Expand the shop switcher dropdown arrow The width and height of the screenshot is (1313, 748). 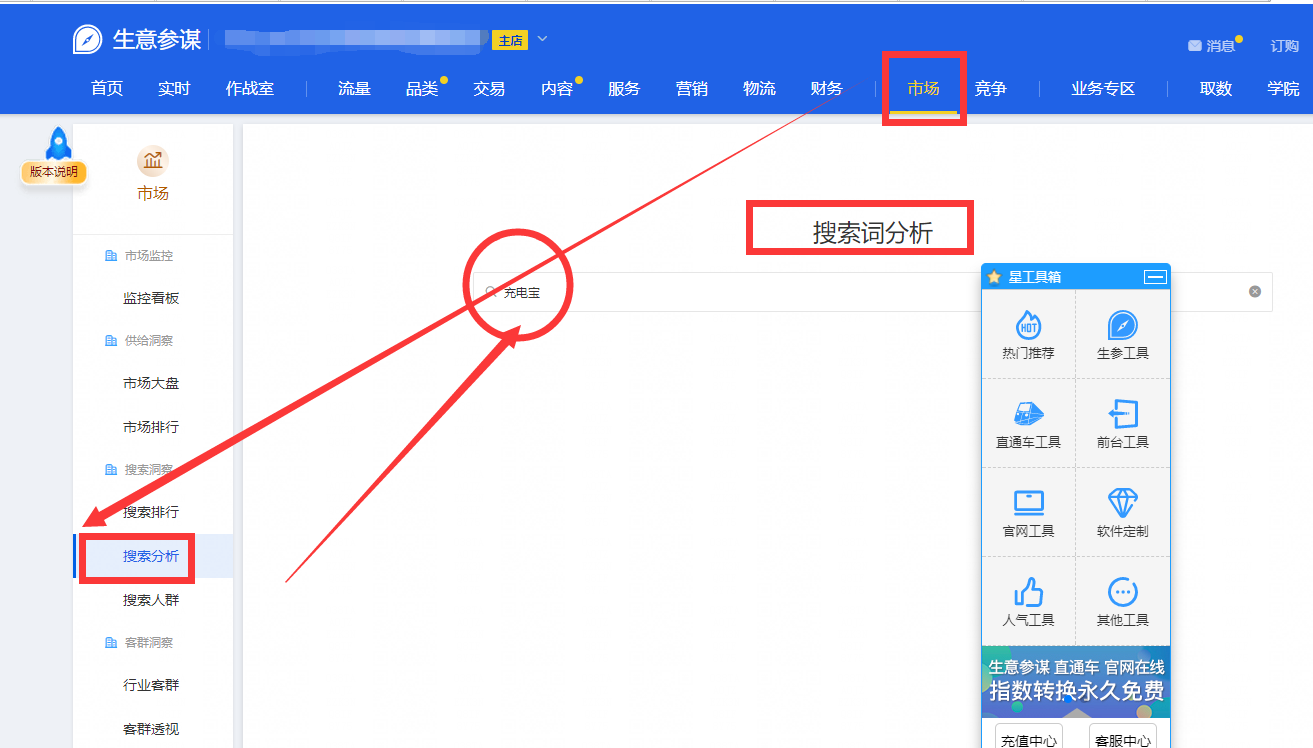click(x=542, y=39)
